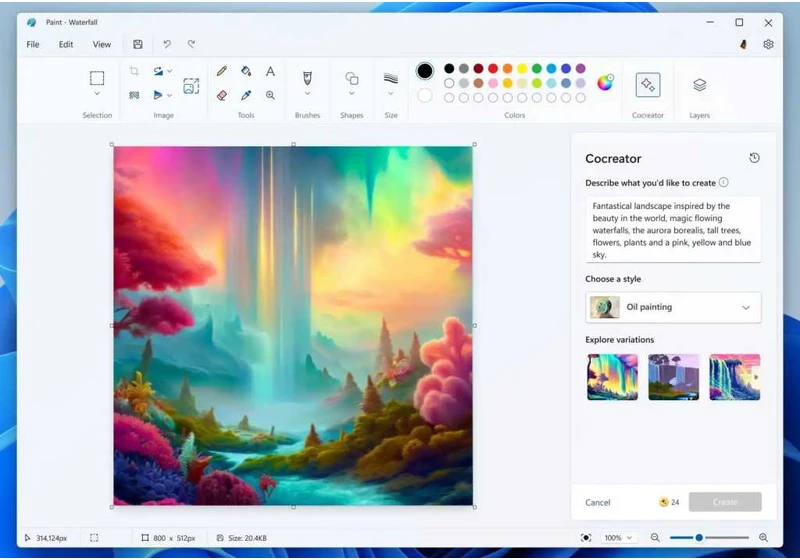This screenshot has width=800, height=560.
Task: Pick the pink color swatch
Action: click(x=493, y=83)
